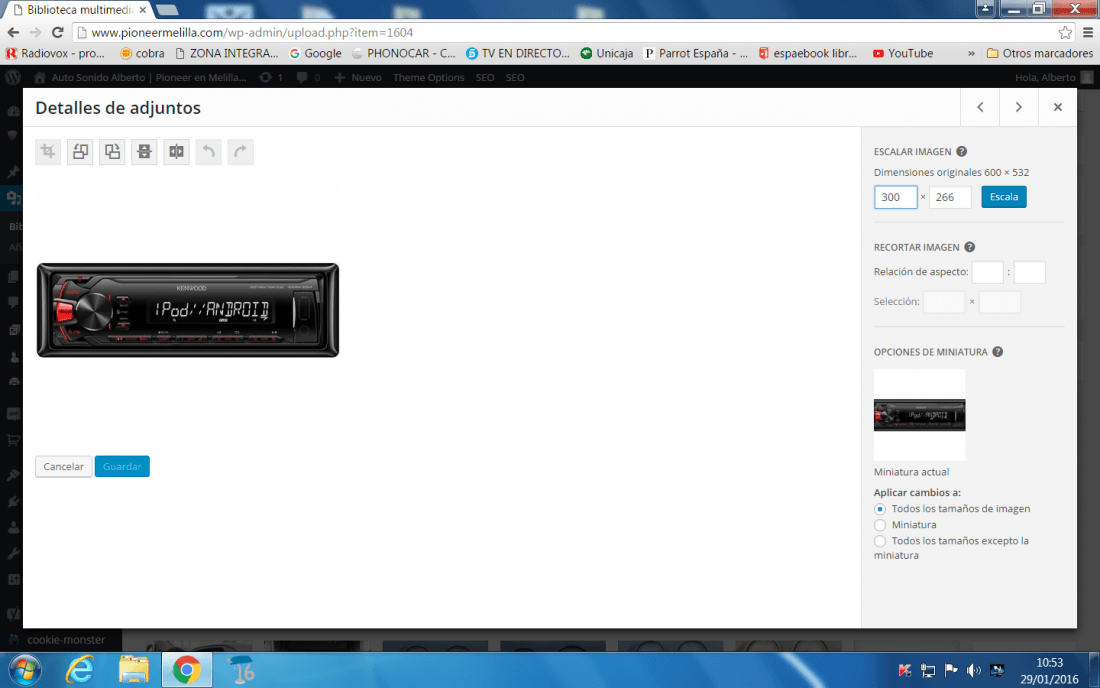Viewport: 1100px width, 688px height.
Task: Click the browser address bar
Action: [568, 32]
